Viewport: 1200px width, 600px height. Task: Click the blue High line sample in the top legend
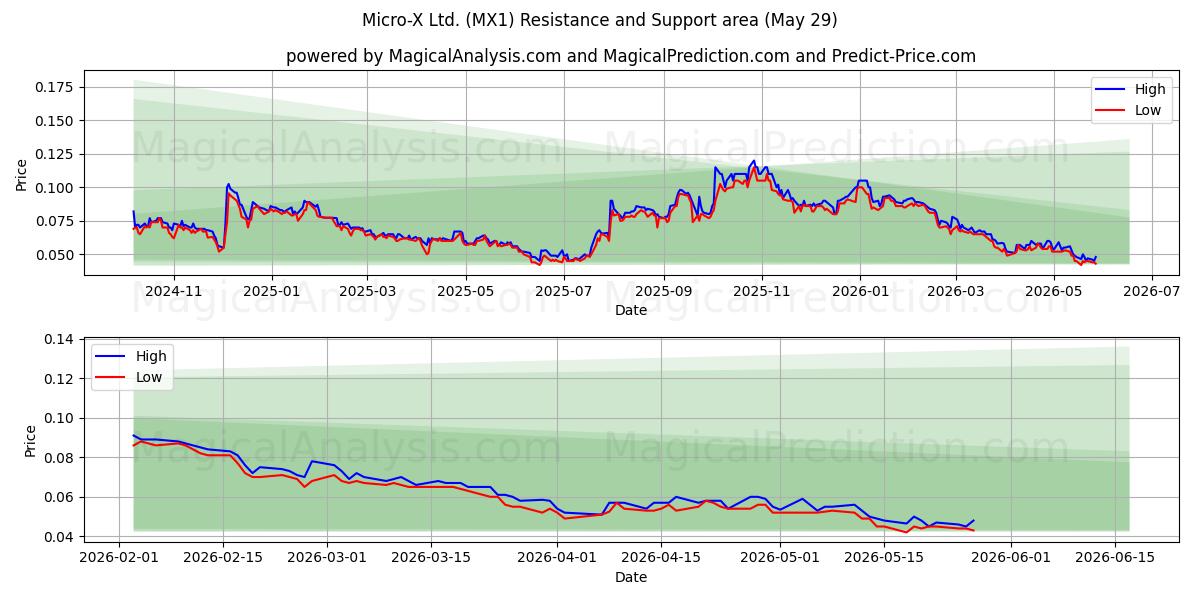click(x=1111, y=90)
